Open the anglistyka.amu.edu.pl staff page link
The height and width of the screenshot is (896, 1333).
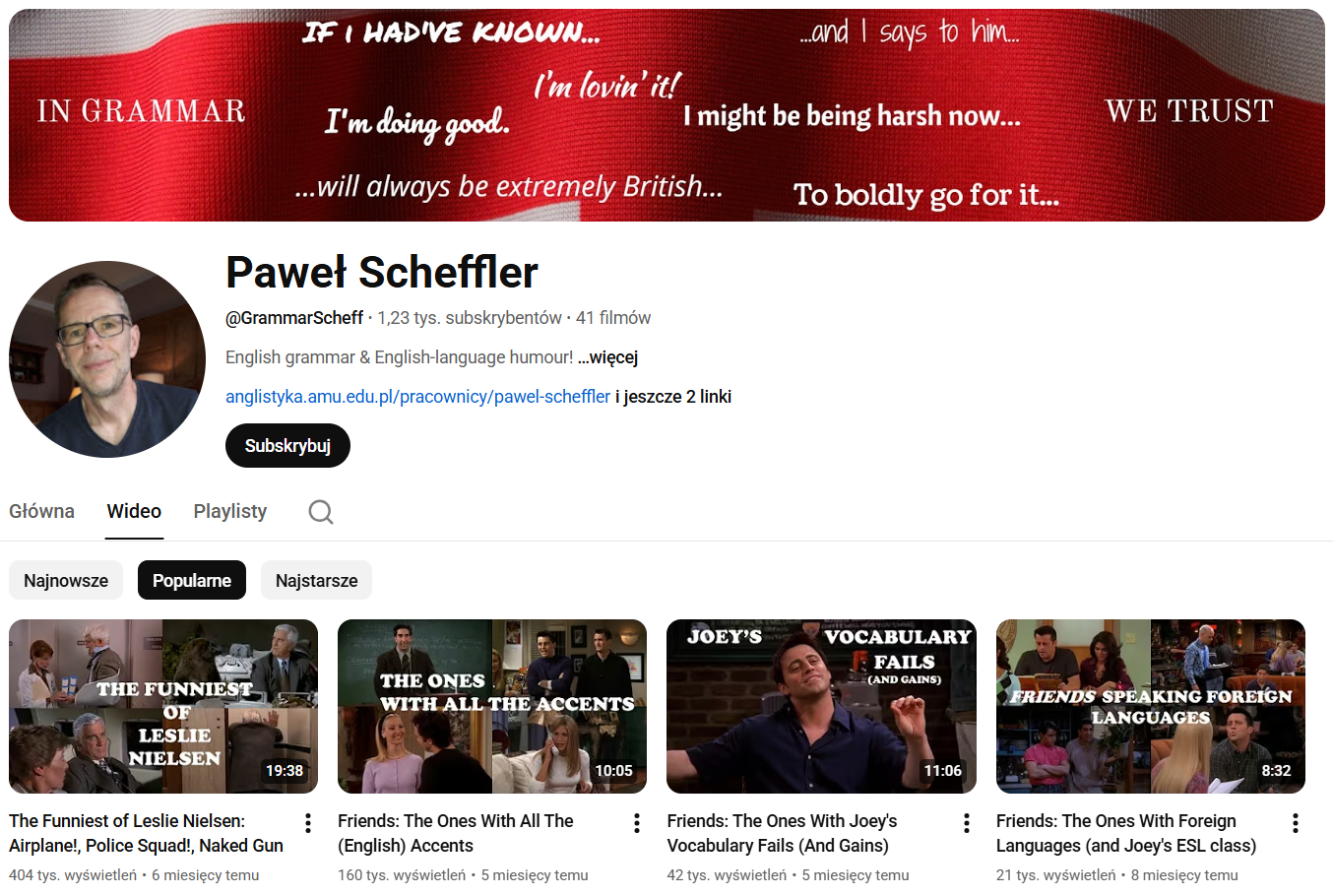[417, 397]
